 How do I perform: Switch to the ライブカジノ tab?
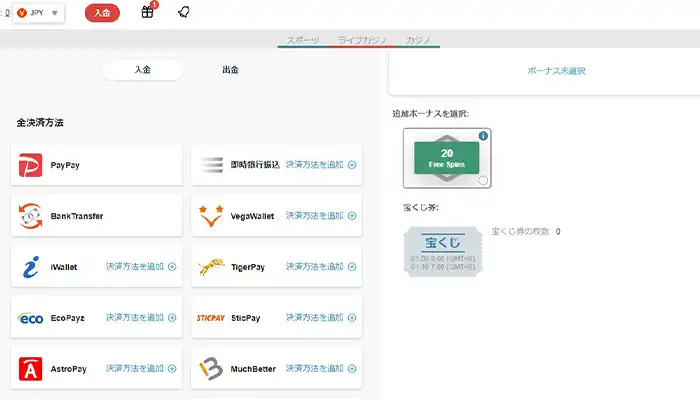pos(362,40)
